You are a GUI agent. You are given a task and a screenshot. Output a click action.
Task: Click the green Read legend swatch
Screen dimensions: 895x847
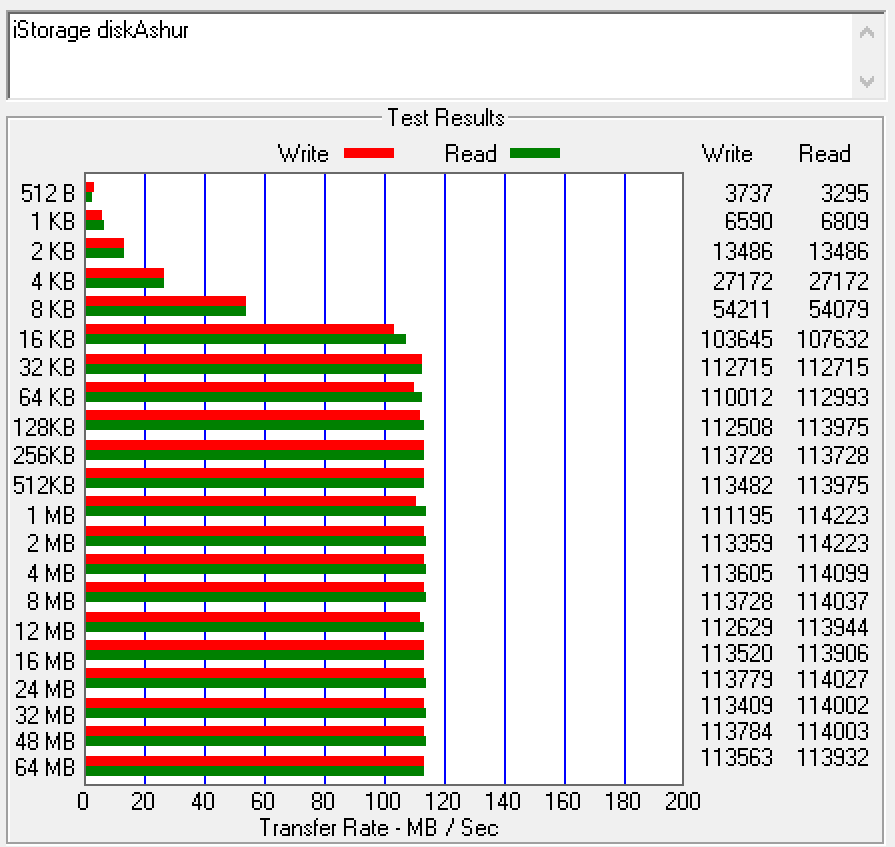point(534,153)
